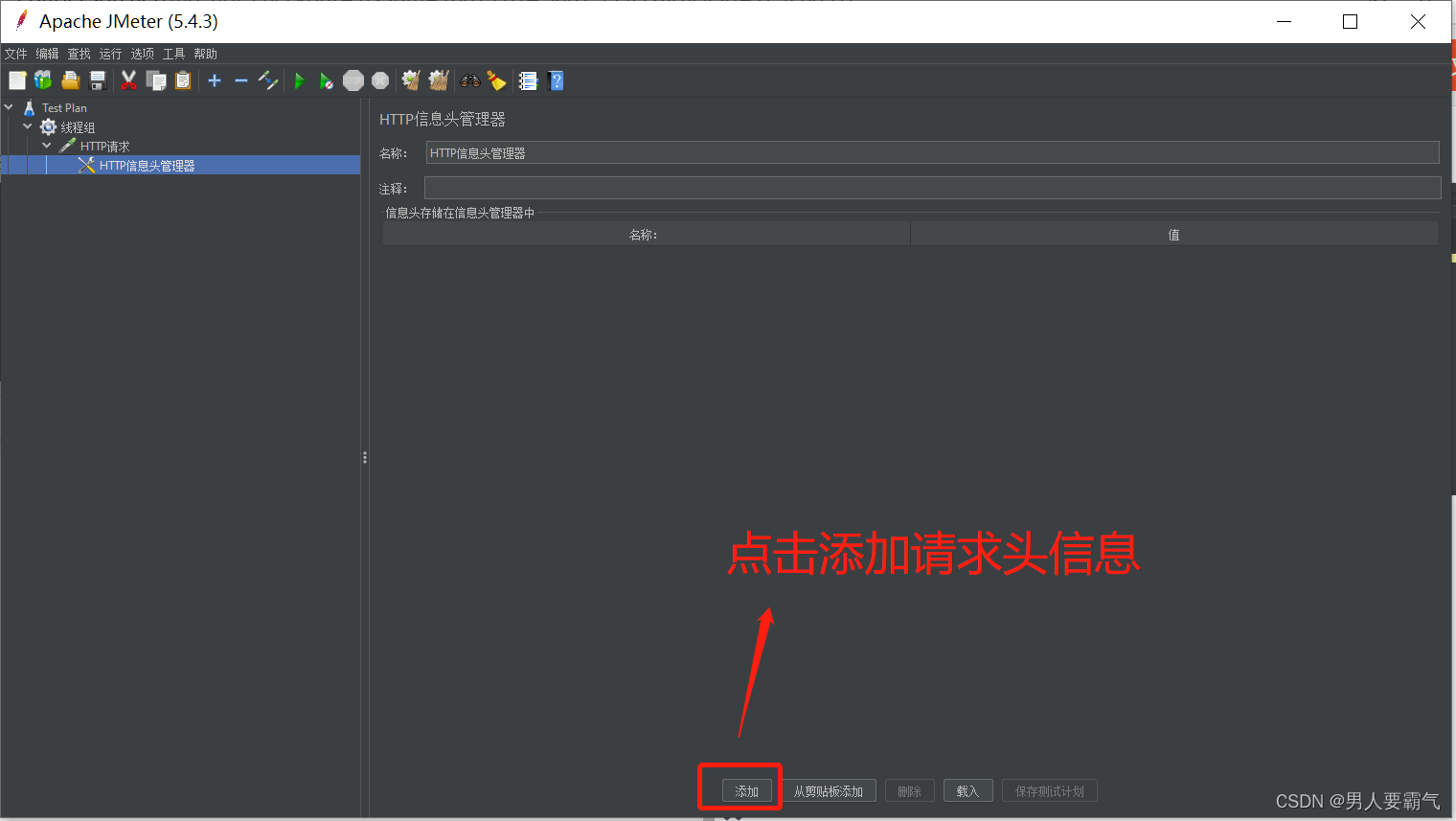1456x821 pixels.
Task: Copy element using the copy icon
Action: (156, 80)
